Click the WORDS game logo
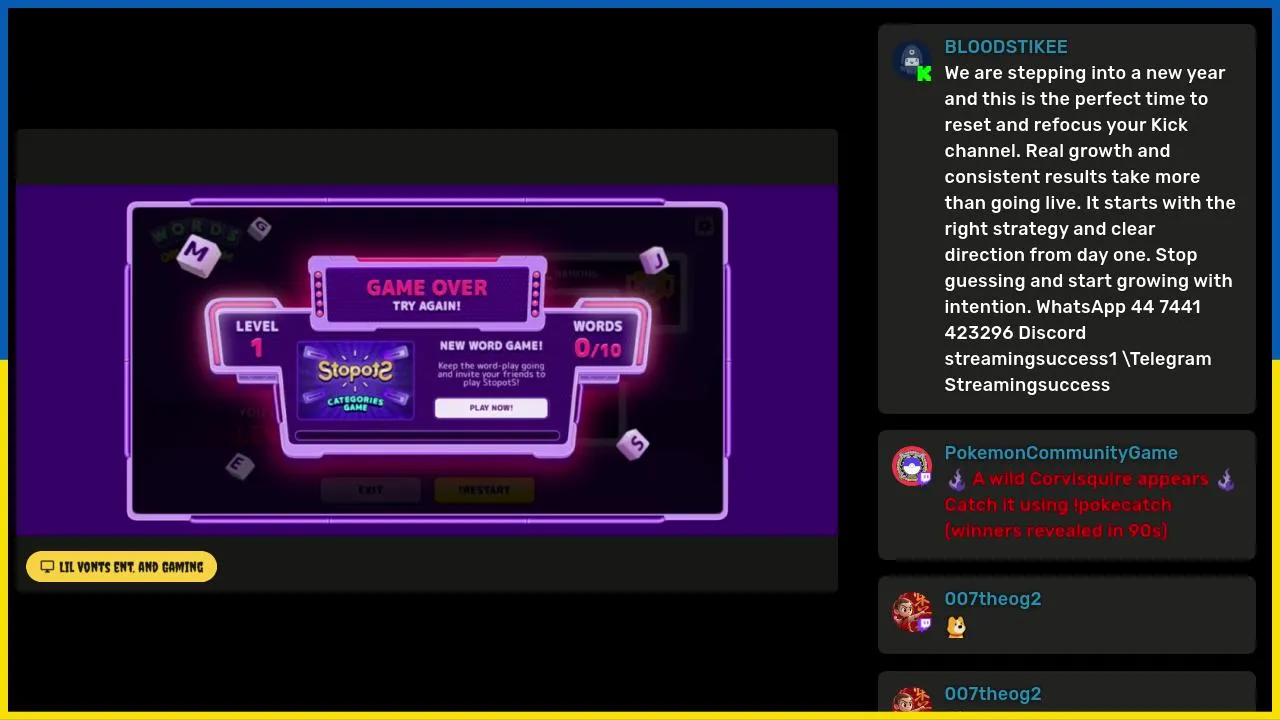The image size is (1280, 720). pyautogui.click(x=197, y=242)
